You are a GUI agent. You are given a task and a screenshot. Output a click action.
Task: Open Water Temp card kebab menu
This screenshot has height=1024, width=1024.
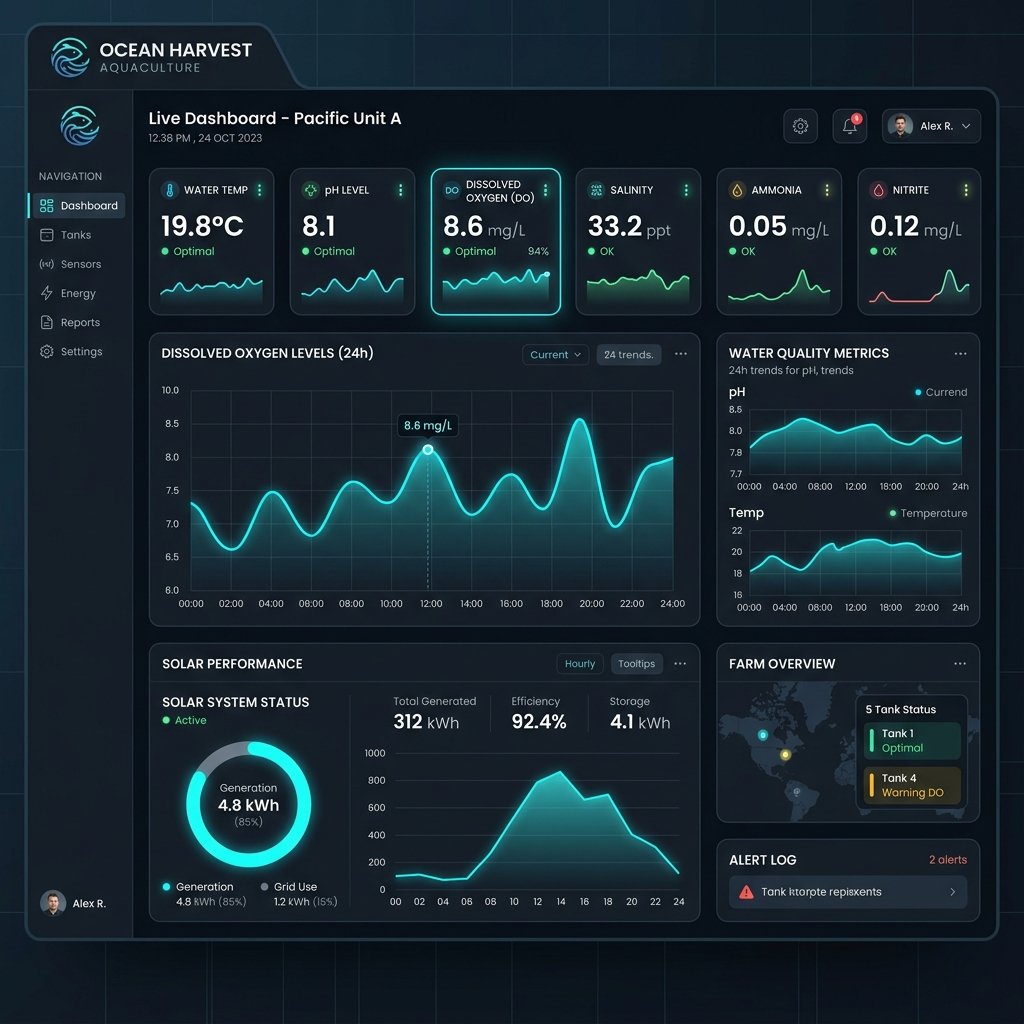point(260,190)
